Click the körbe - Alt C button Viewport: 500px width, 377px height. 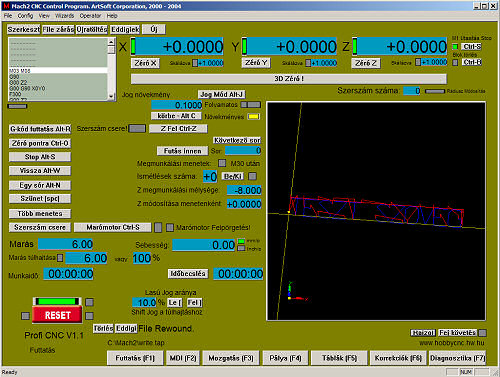coord(176,116)
